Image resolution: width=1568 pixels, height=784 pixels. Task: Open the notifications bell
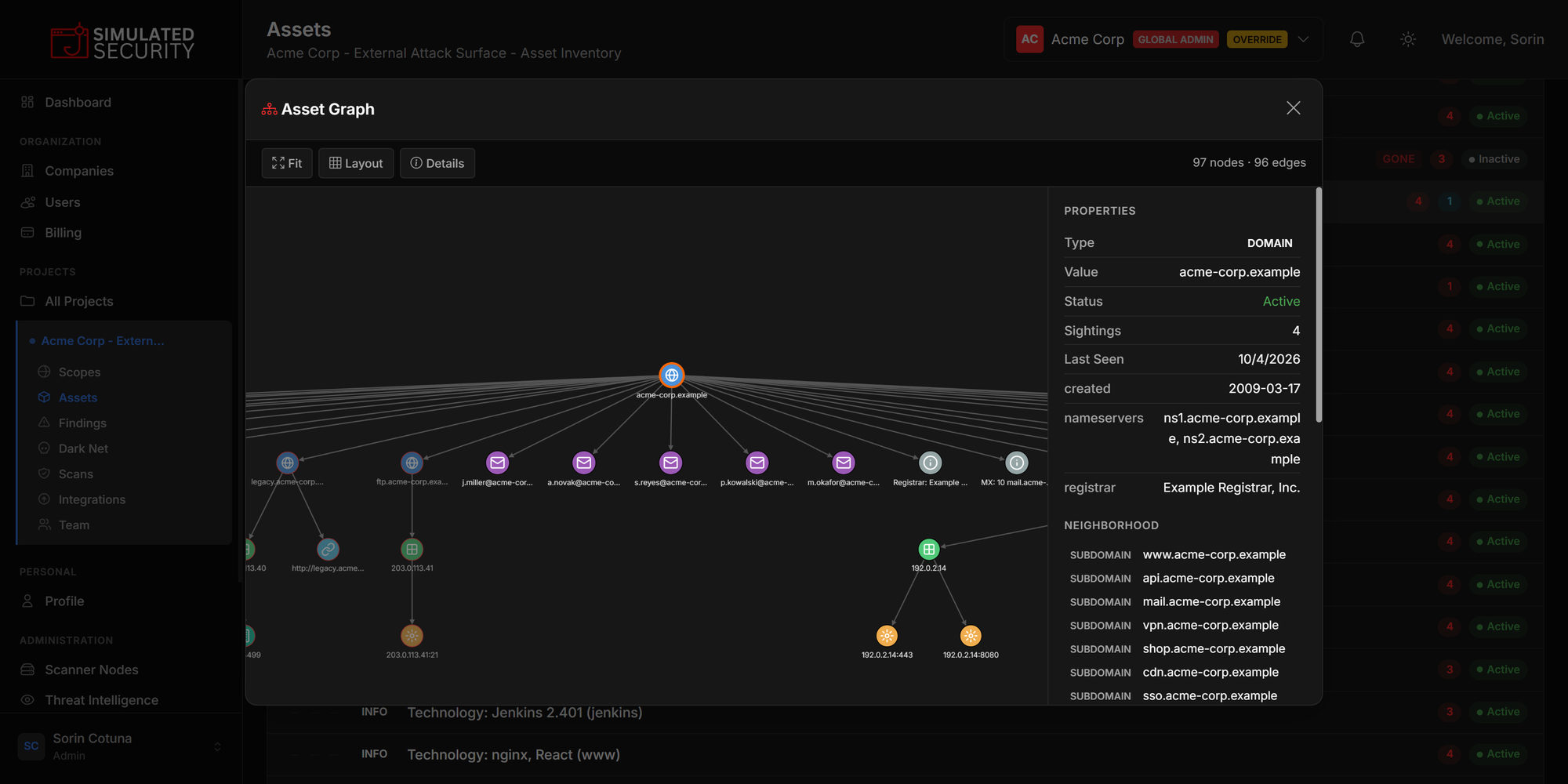point(1357,39)
